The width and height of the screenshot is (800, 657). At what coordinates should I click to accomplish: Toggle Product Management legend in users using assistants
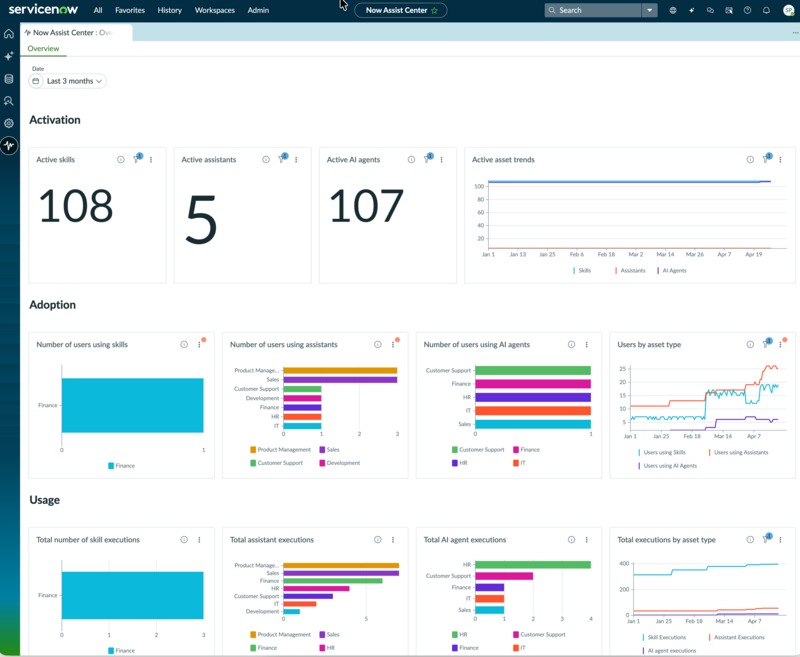coord(281,449)
